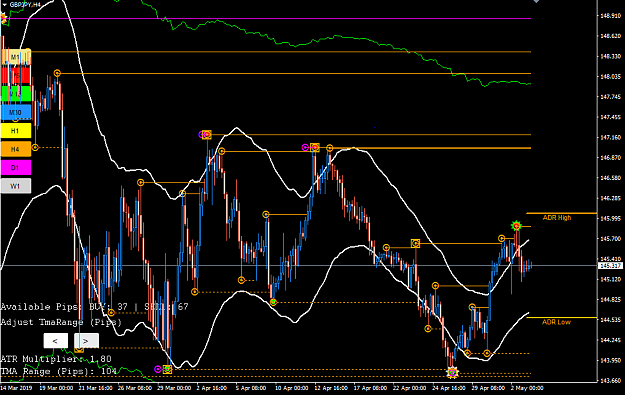Click the square marker at the 29 Mar low
The height and width of the screenshot is (395, 625).
point(167,369)
